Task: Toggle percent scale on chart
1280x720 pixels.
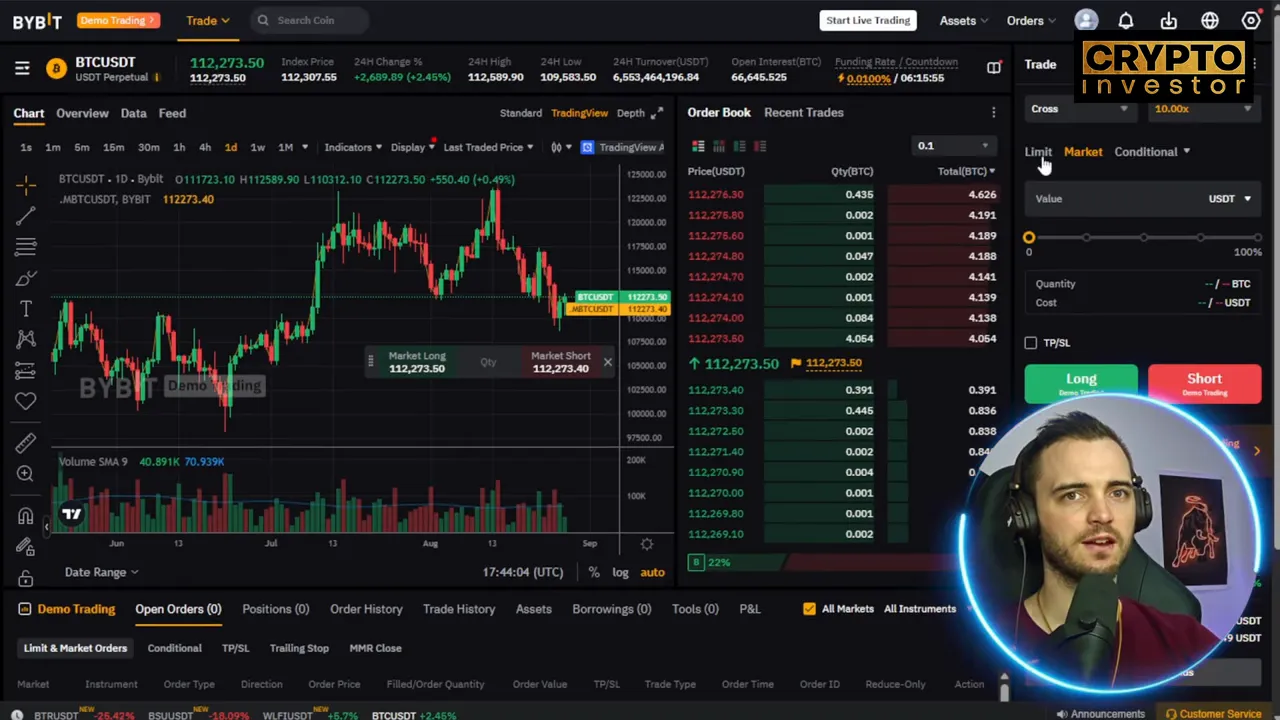Action: [594, 572]
